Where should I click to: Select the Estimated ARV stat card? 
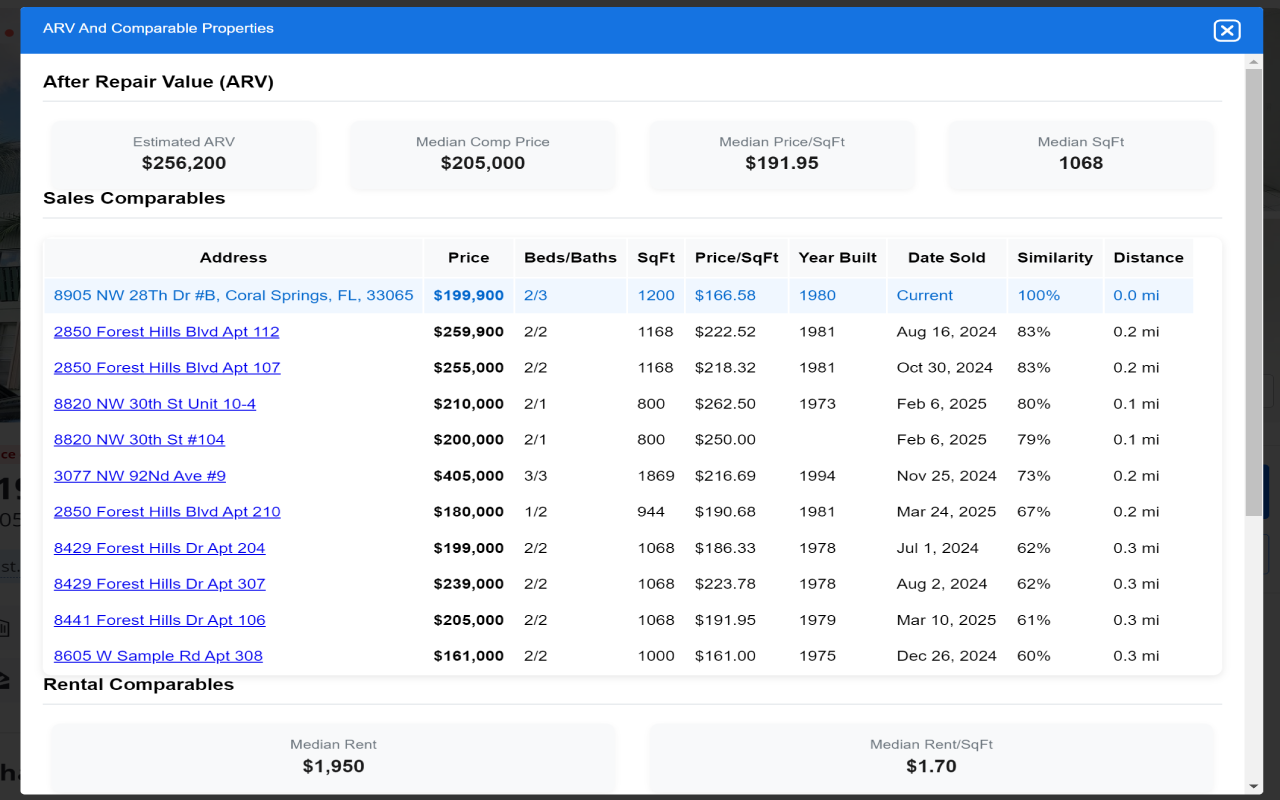(x=183, y=155)
